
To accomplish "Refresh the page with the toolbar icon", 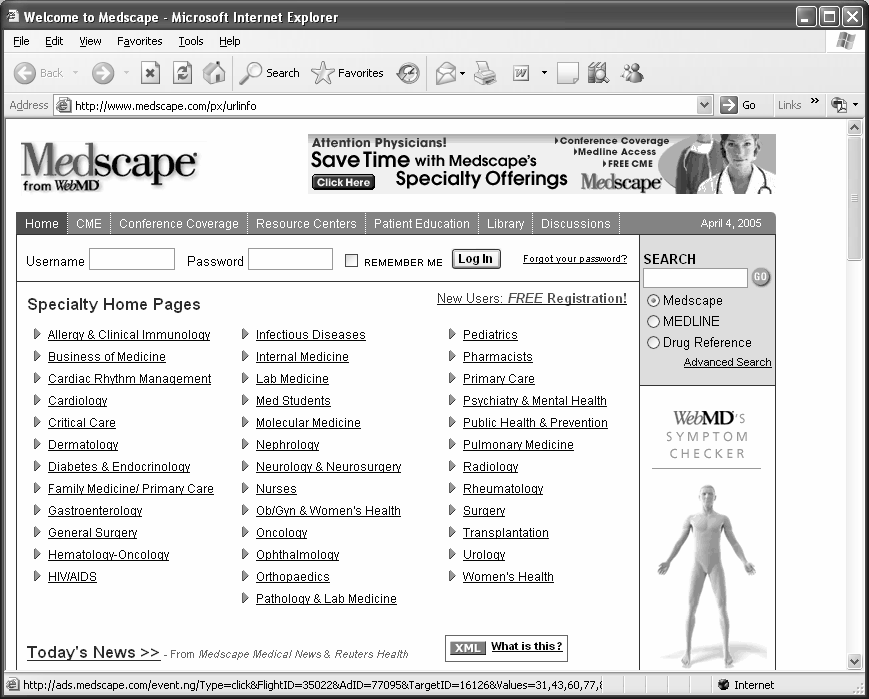I will pos(182,73).
